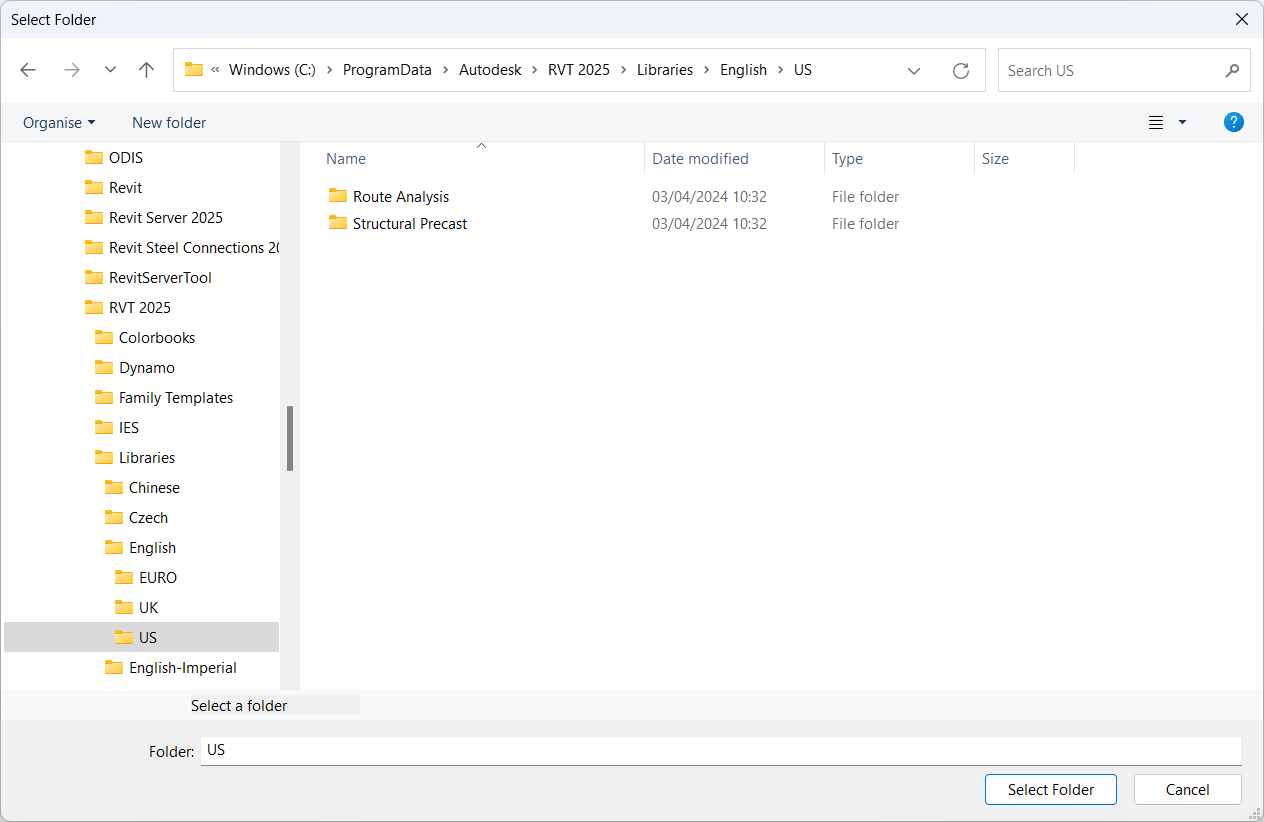Select the Structural Precast folder name

410,223
